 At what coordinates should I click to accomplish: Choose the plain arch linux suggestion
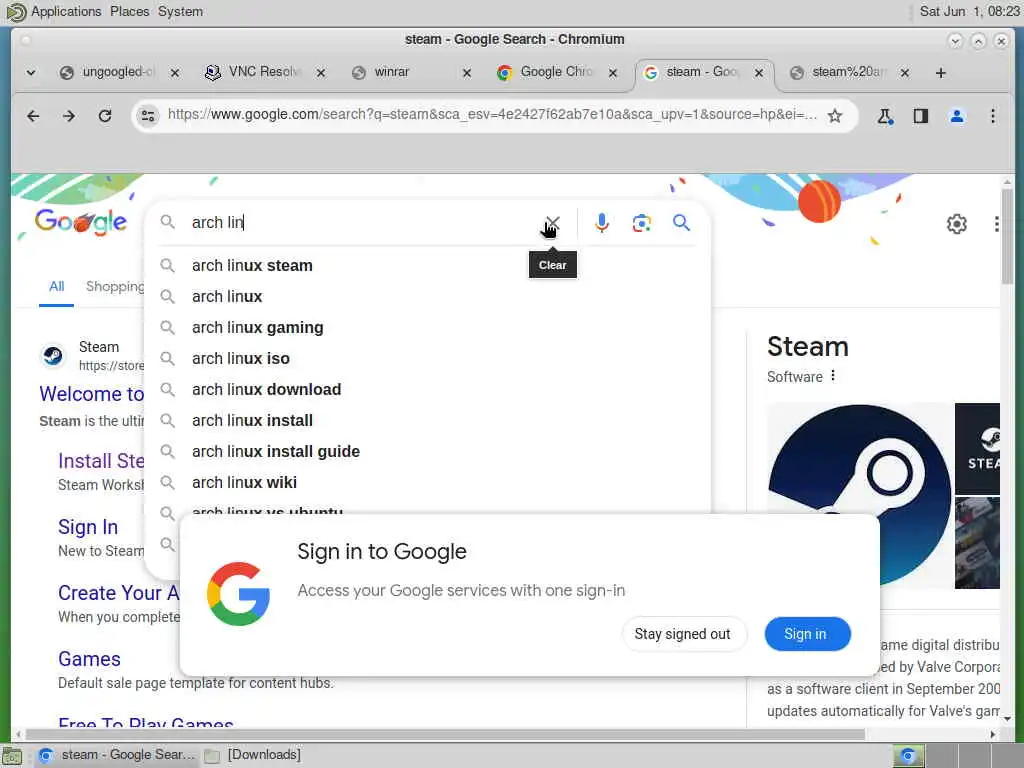(x=428, y=296)
